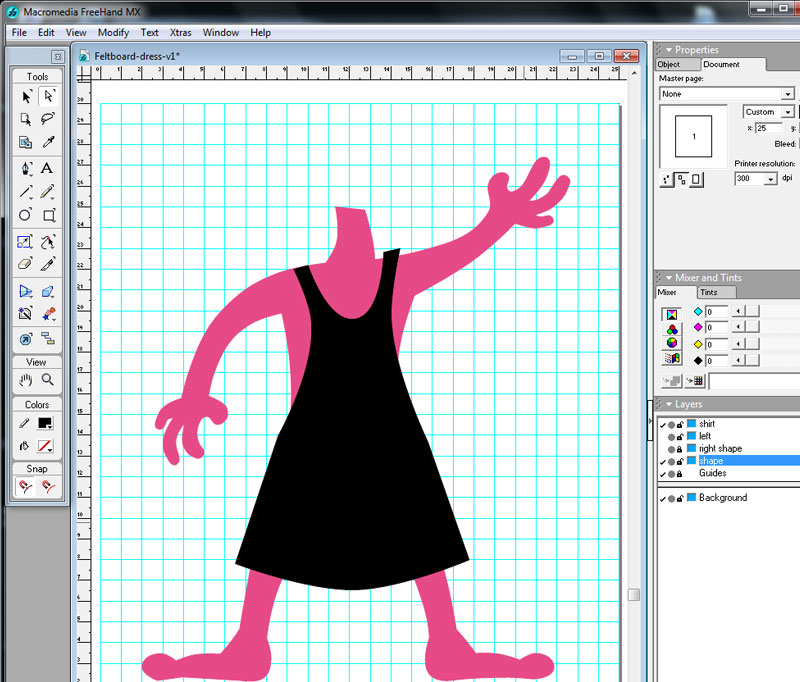Unlock the right shape layer

[679, 449]
